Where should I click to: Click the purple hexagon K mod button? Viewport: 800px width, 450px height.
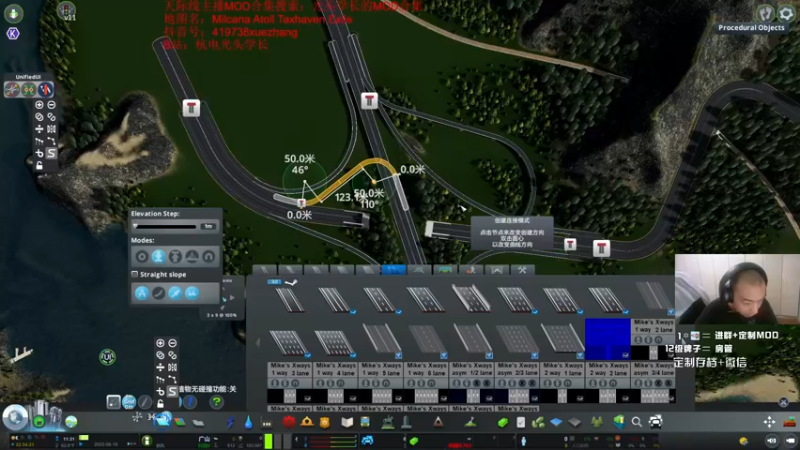click(x=13, y=34)
